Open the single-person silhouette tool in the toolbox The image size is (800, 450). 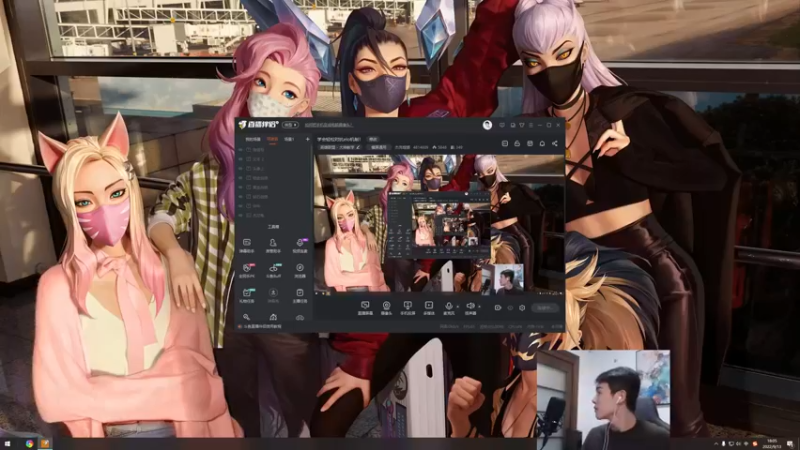pos(273,245)
